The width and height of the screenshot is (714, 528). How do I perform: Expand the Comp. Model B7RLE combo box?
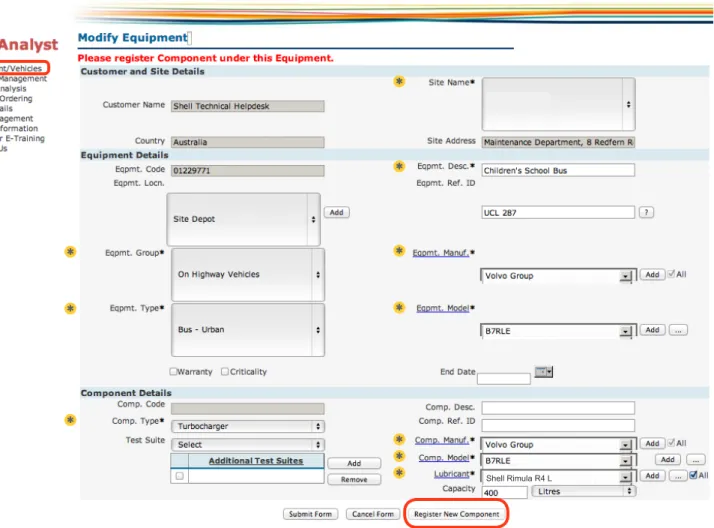click(x=626, y=461)
